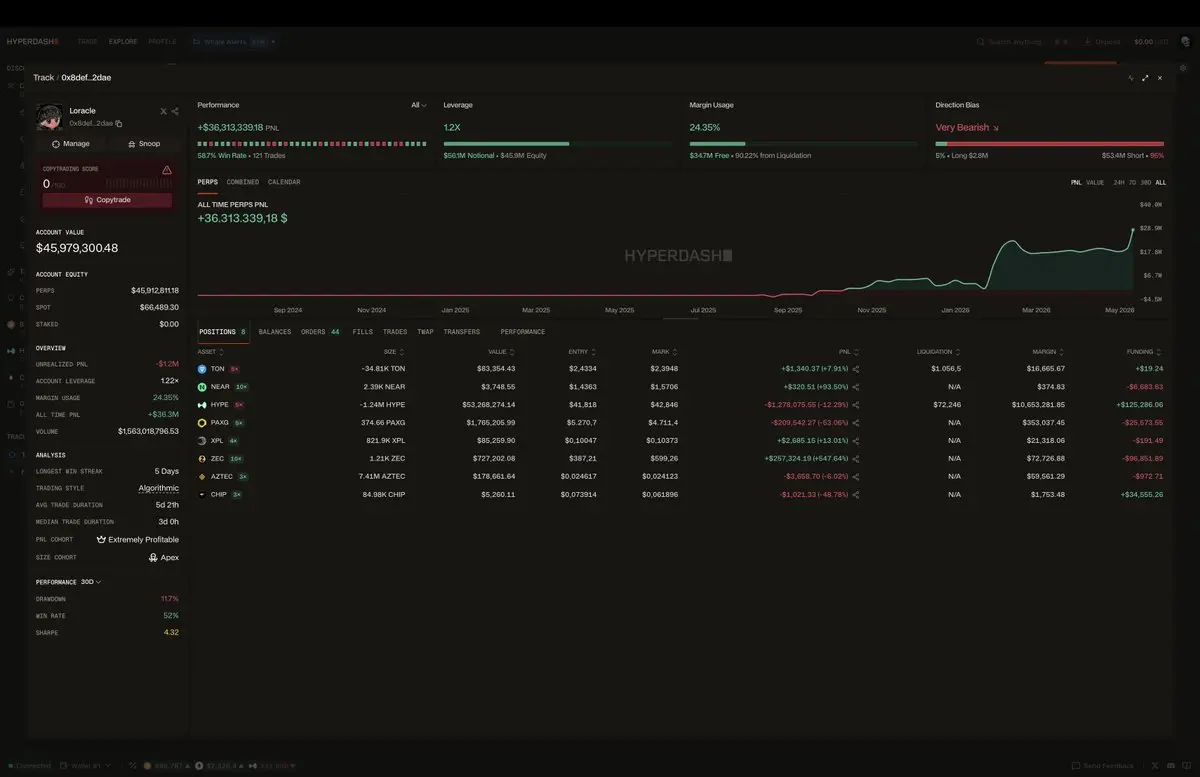Open the TRADES tab
This screenshot has width=1200, height=777.
click(x=395, y=332)
